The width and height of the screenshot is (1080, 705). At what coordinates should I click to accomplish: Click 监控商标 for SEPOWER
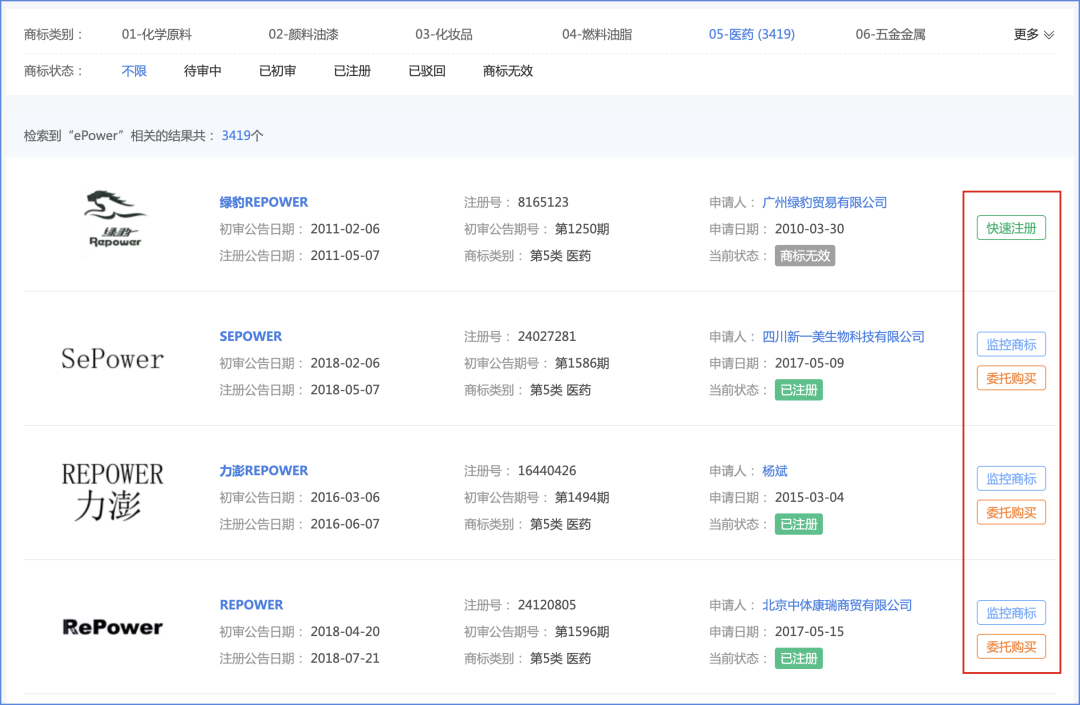(1011, 344)
